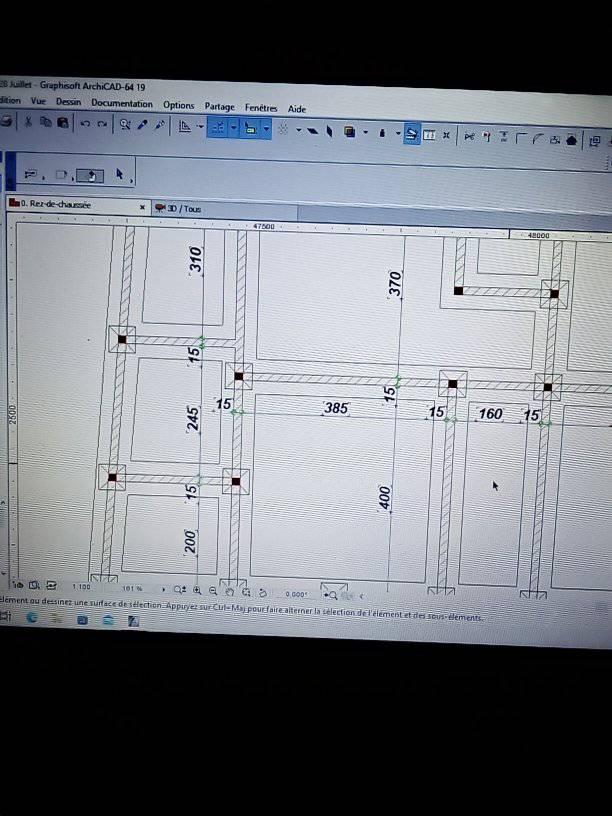
Task: Open the Dessin menu
Action: 68,101
